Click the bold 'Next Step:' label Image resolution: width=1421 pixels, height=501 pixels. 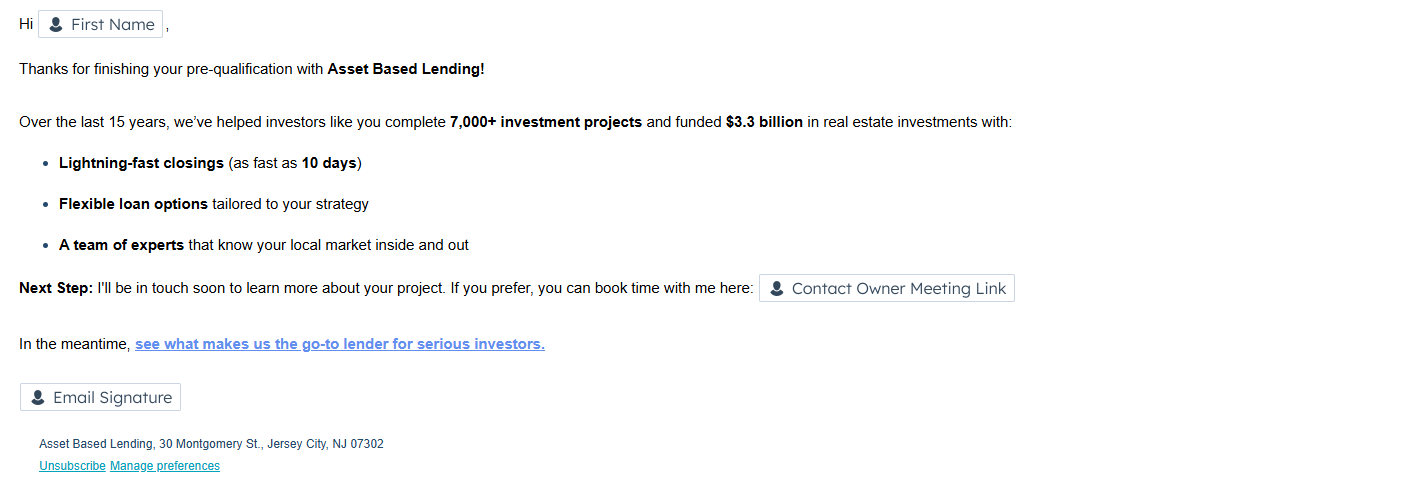click(56, 288)
